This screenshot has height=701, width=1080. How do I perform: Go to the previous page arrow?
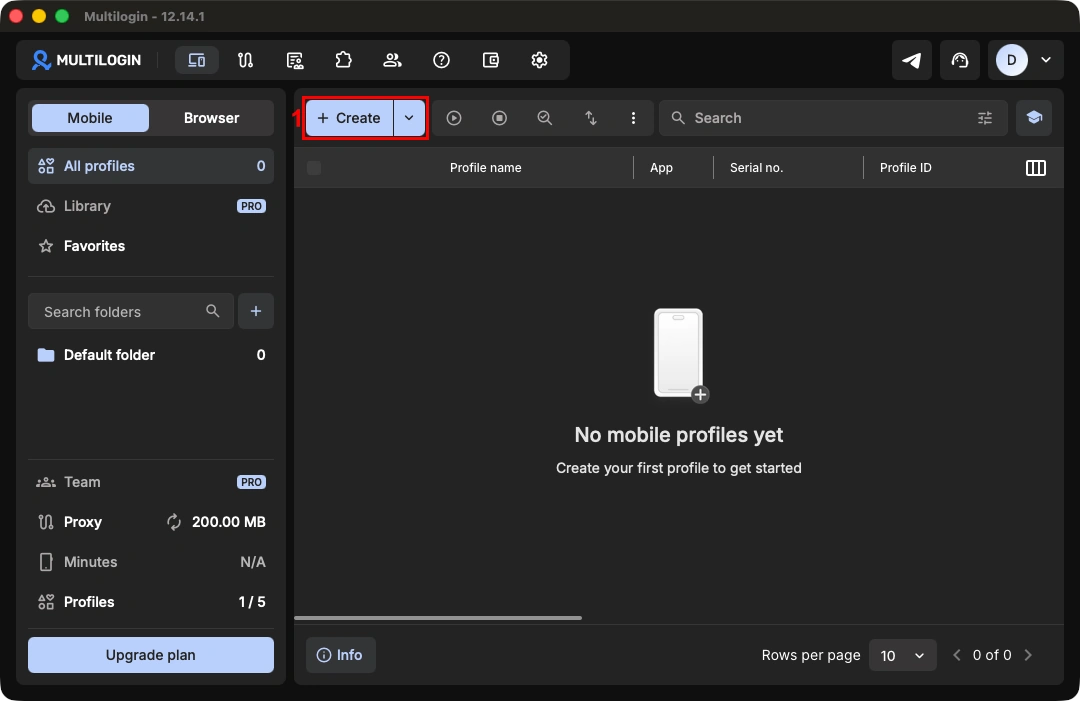pos(957,655)
